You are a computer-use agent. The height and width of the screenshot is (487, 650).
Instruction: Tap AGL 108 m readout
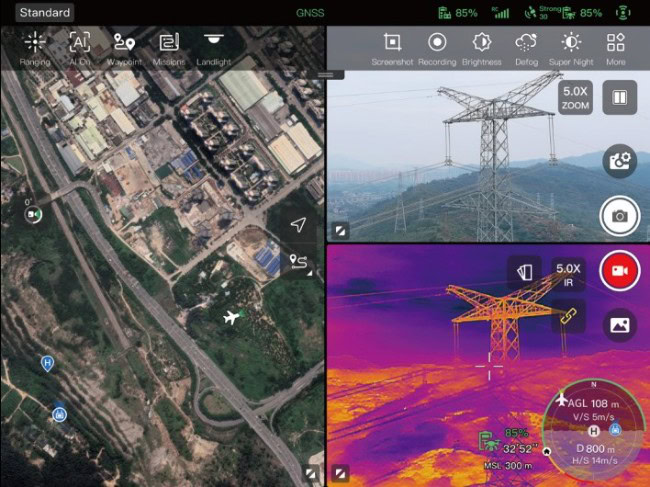click(593, 403)
